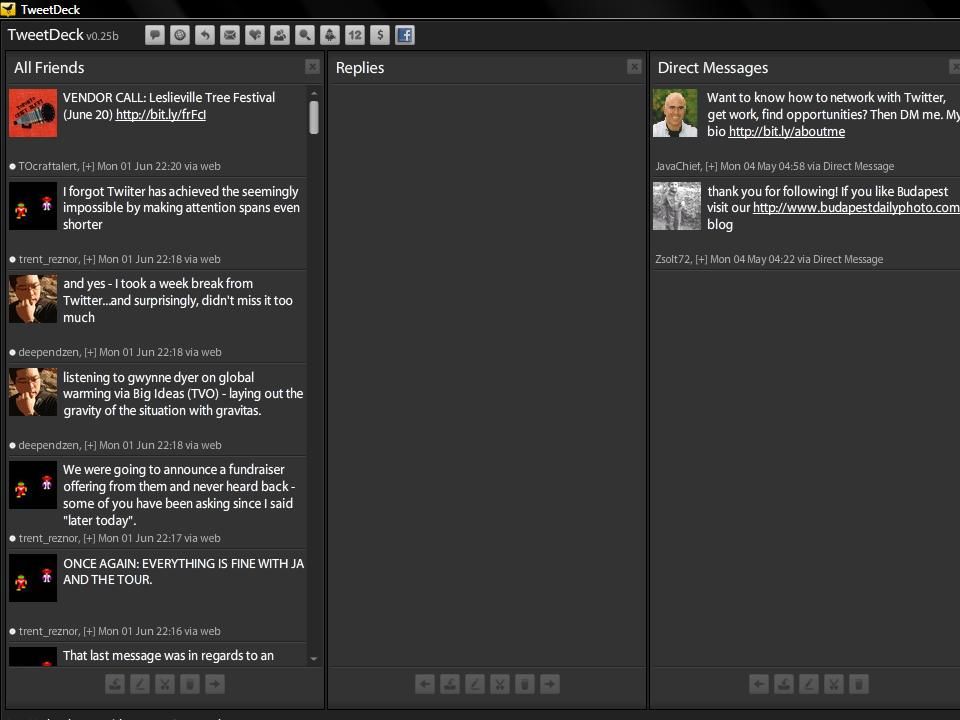Click scissors clear-seen icon under All Friends
The image size is (960, 720).
click(165, 684)
